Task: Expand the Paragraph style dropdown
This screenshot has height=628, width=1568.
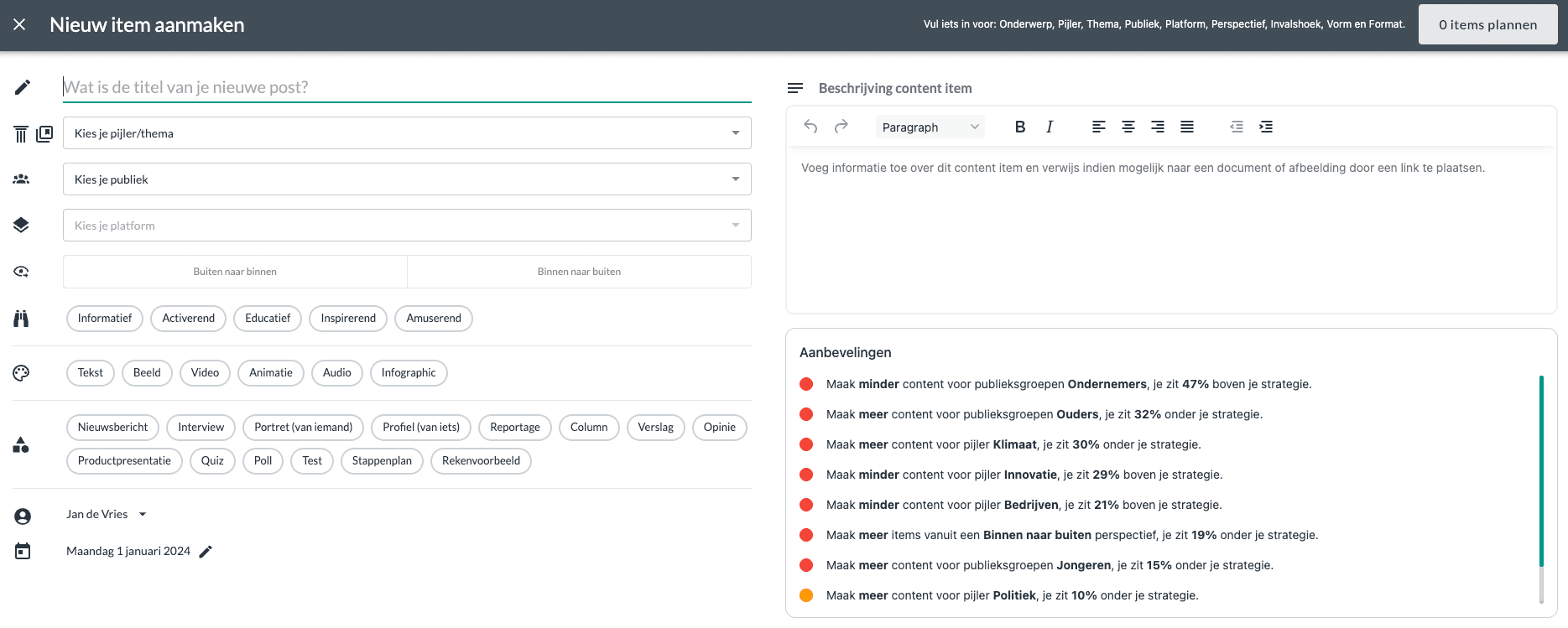Action: pyautogui.click(x=930, y=127)
